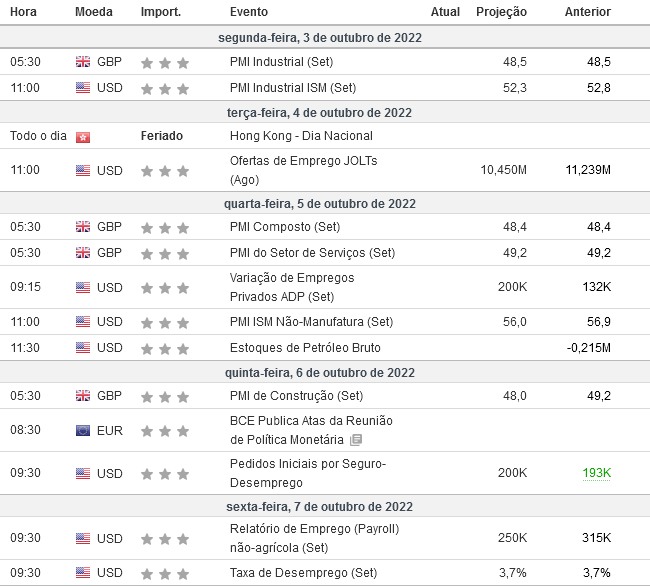The image size is (650, 586).
Task: Click the Anterior column header
Action: pyautogui.click(x=587, y=12)
